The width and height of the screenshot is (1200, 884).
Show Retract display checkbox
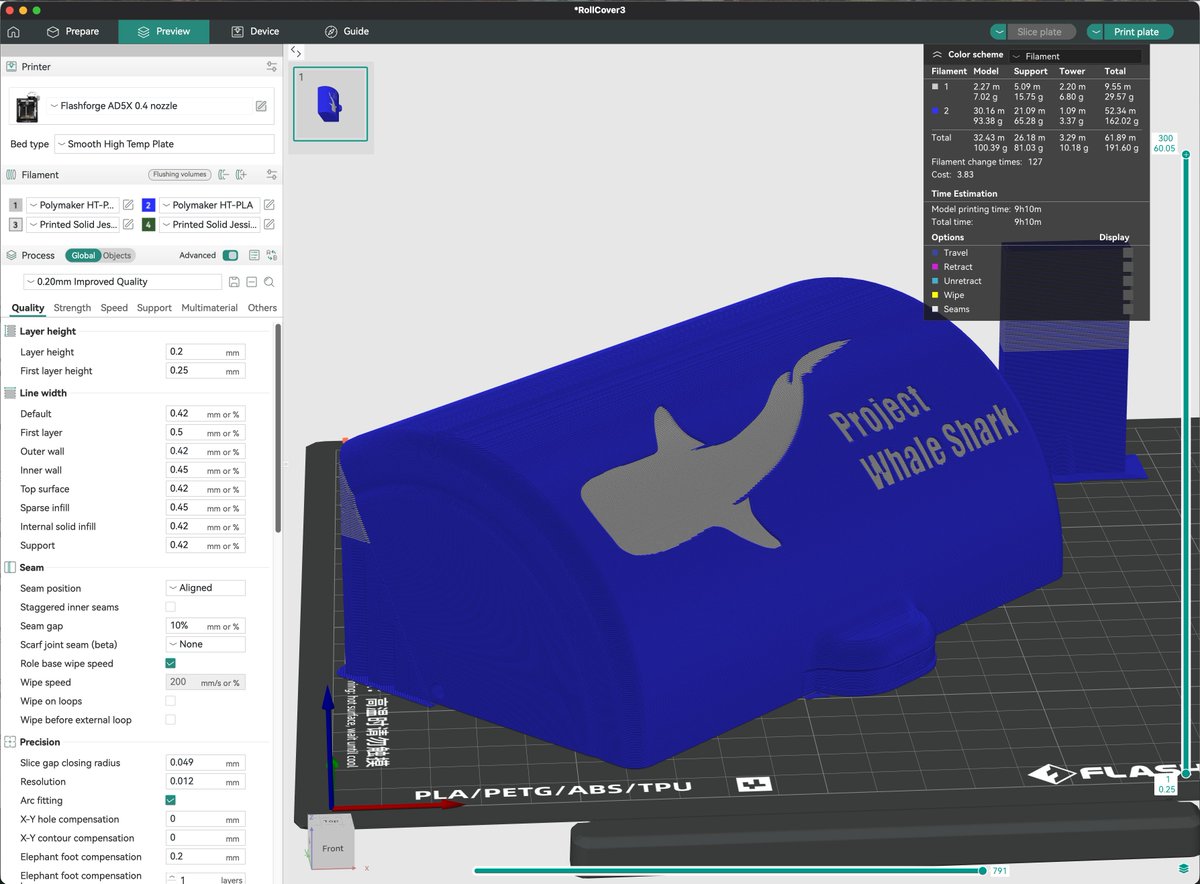[1128, 267]
